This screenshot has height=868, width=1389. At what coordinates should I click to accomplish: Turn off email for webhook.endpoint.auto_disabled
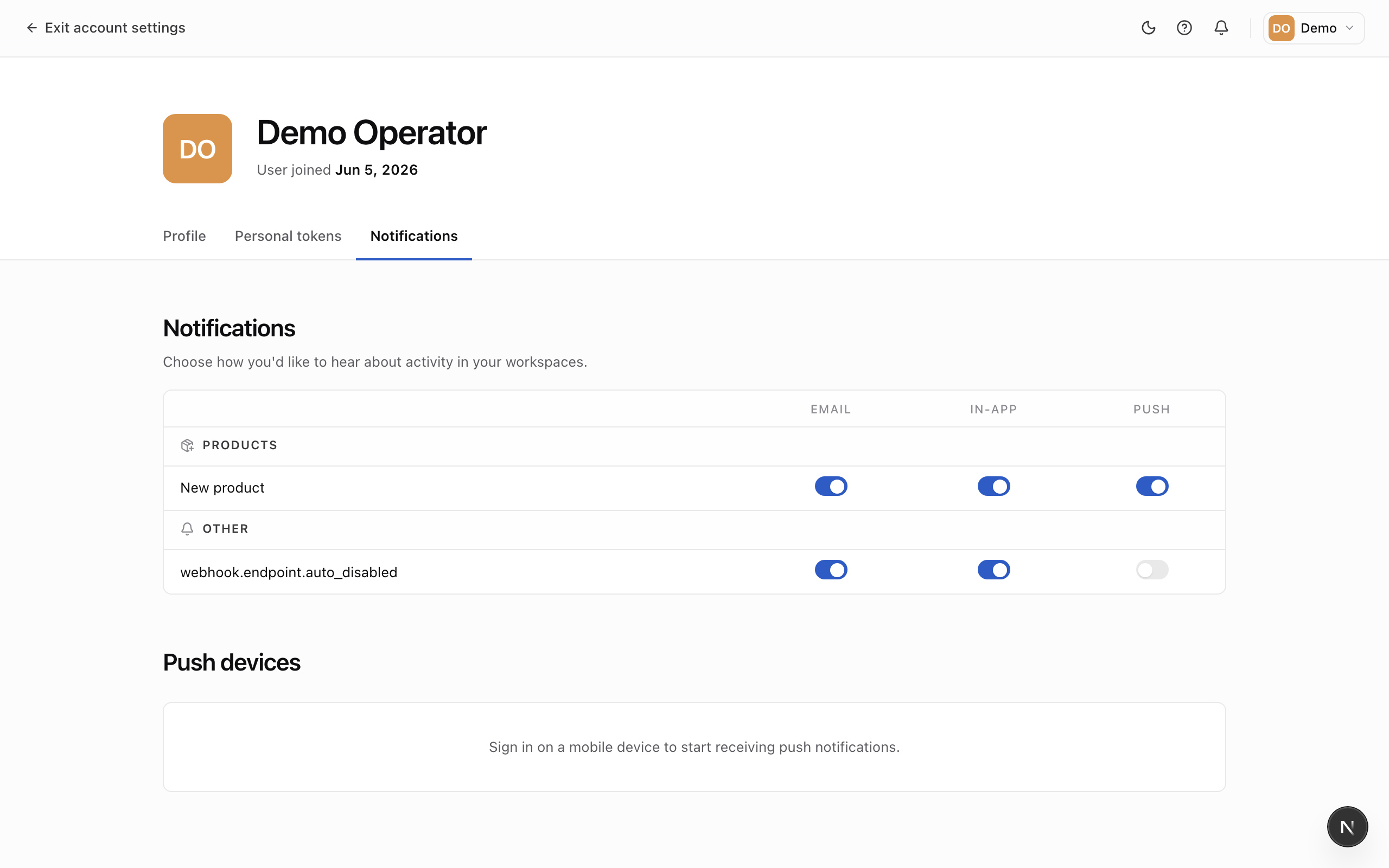[x=831, y=570]
